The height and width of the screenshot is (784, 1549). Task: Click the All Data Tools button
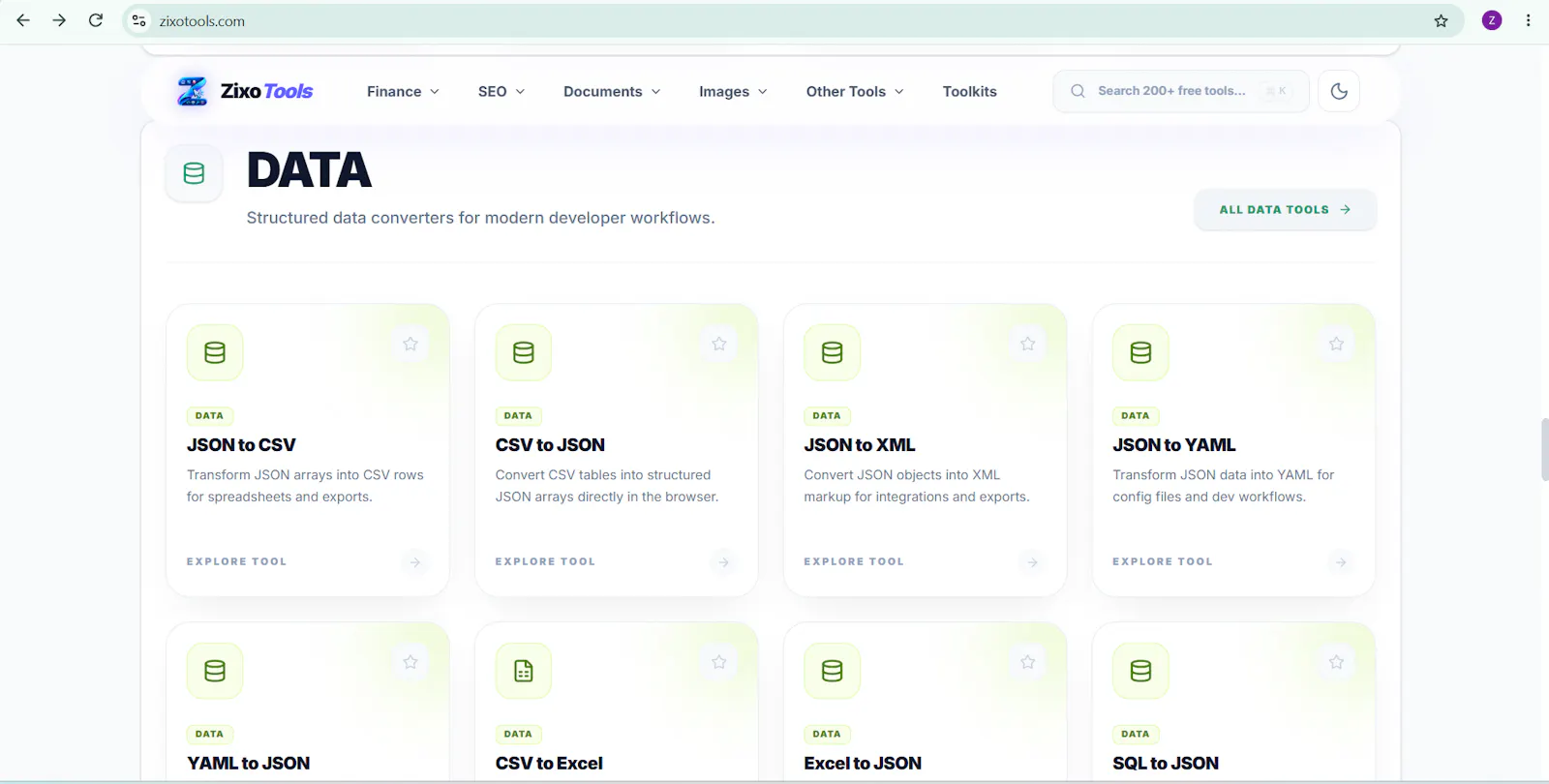click(1285, 209)
